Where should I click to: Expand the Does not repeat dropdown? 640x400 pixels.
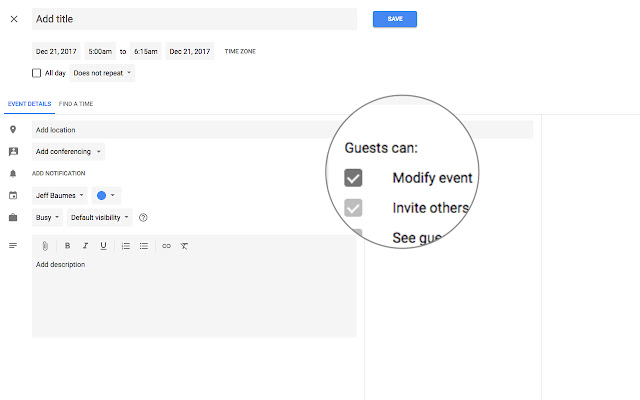click(102, 73)
